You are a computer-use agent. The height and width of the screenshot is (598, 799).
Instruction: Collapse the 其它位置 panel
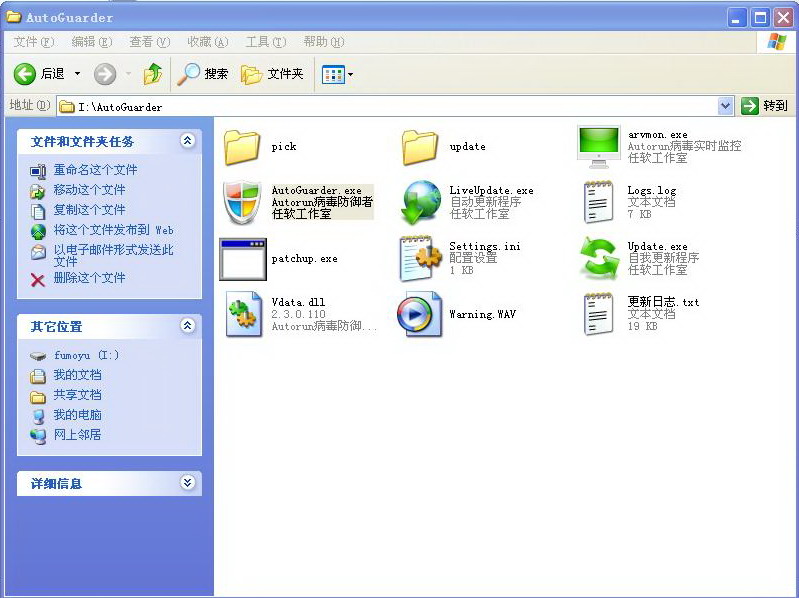pos(188,325)
